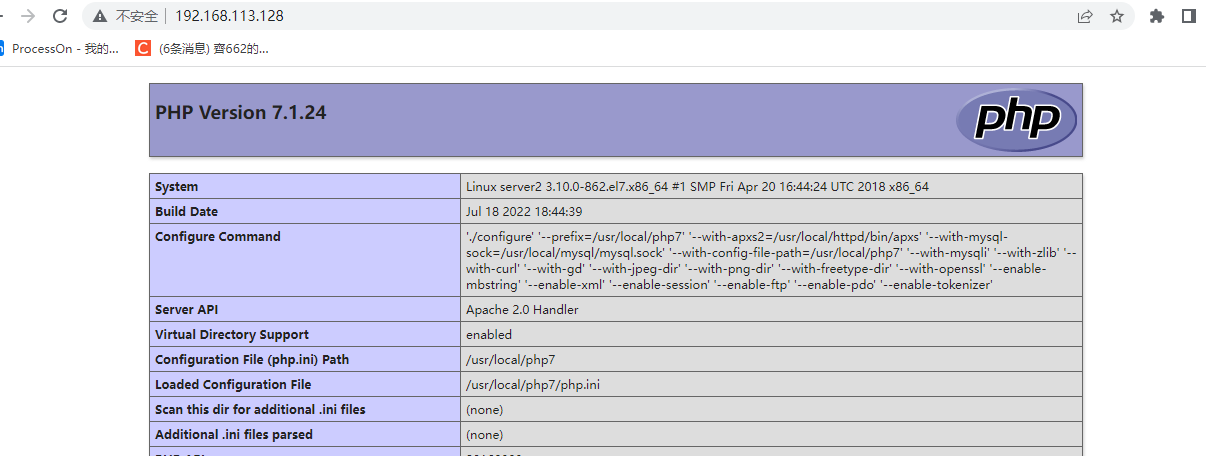
Task: Reload the page with the refresh icon
Action: [x=60, y=16]
